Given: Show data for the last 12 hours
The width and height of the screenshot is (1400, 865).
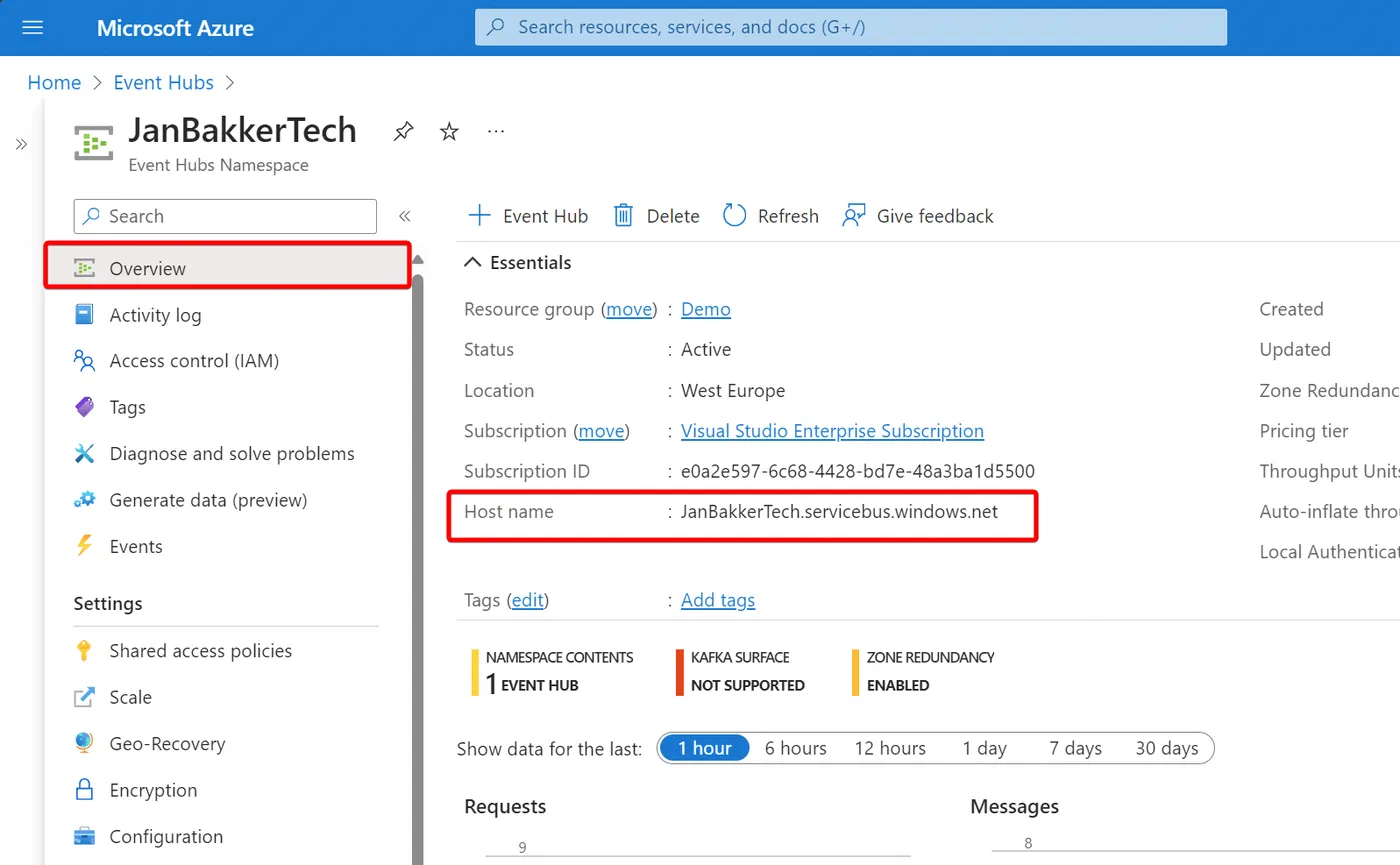Looking at the screenshot, I should pos(890,748).
